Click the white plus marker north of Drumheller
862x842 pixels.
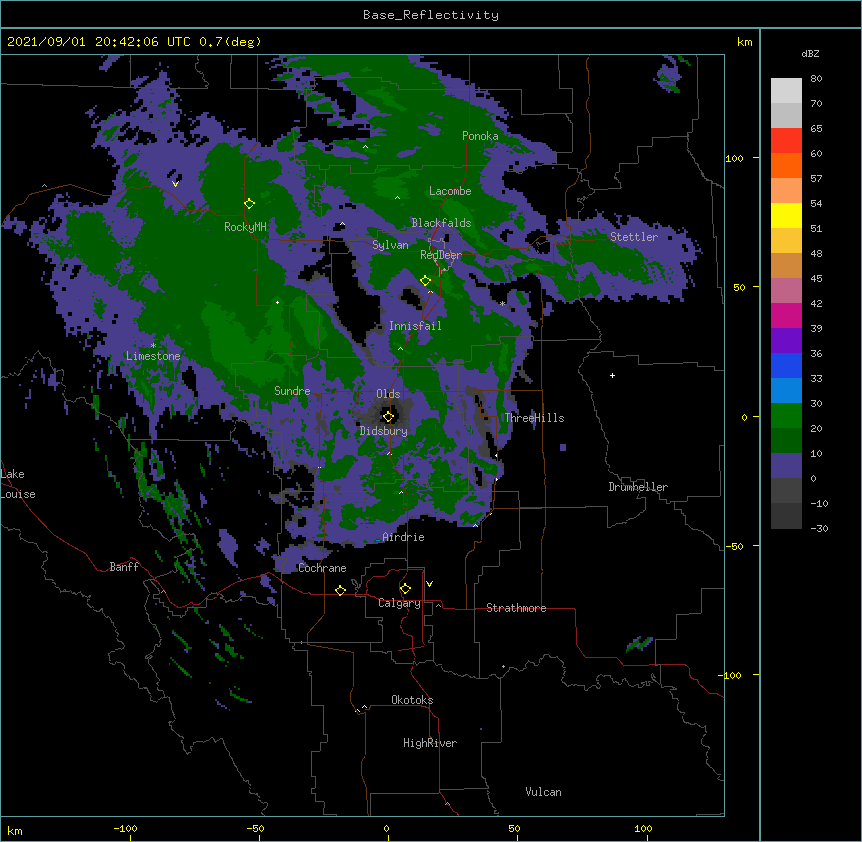(x=612, y=375)
